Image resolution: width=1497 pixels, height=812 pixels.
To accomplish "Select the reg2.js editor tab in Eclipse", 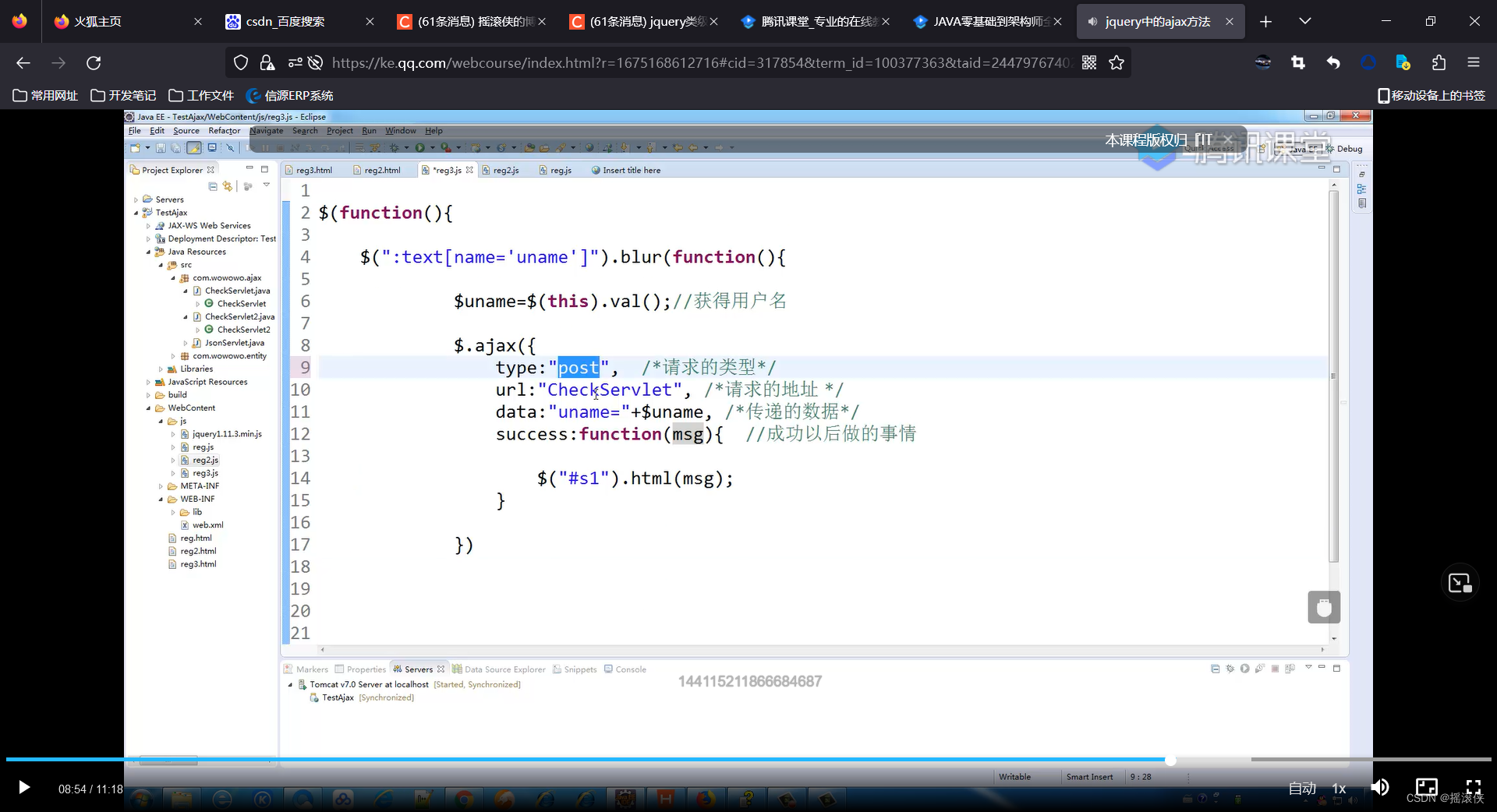I will coord(500,170).
